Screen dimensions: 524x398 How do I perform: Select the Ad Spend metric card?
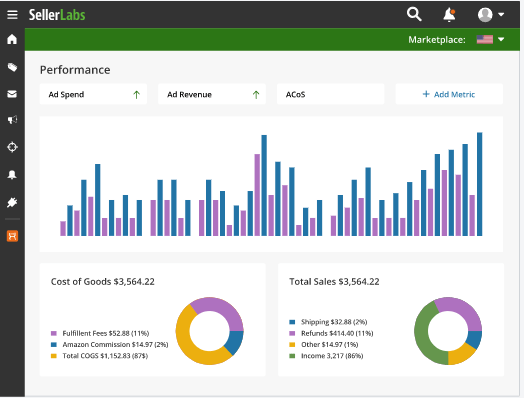pos(93,95)
